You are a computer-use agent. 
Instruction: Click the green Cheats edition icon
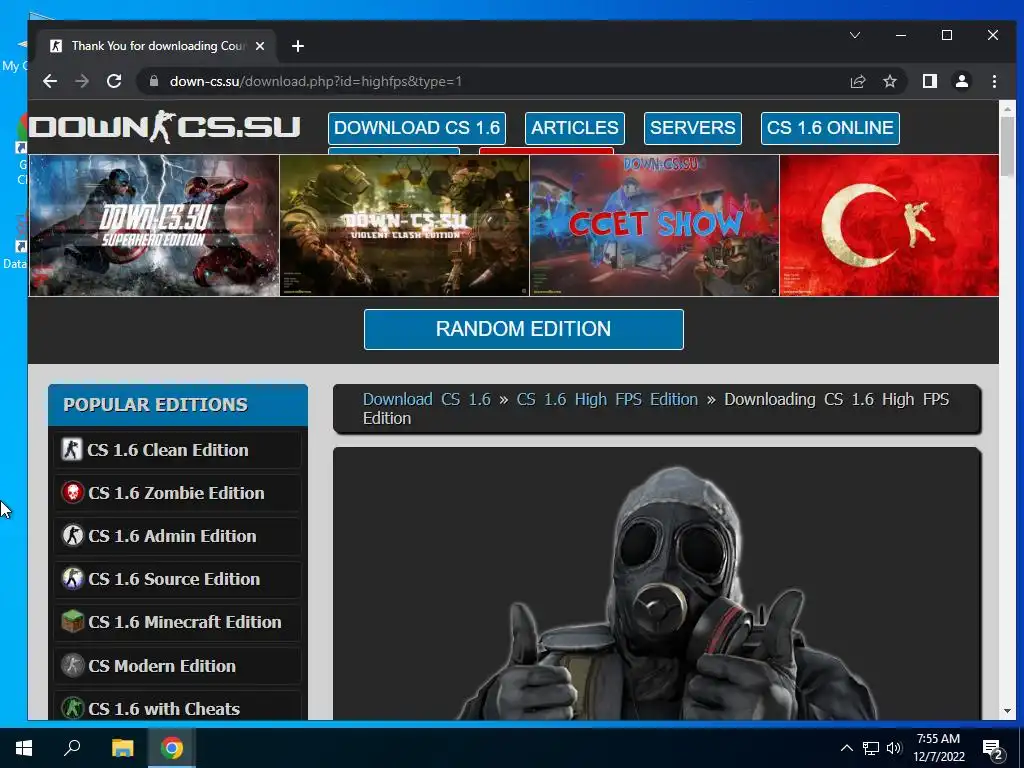(72, 708)
